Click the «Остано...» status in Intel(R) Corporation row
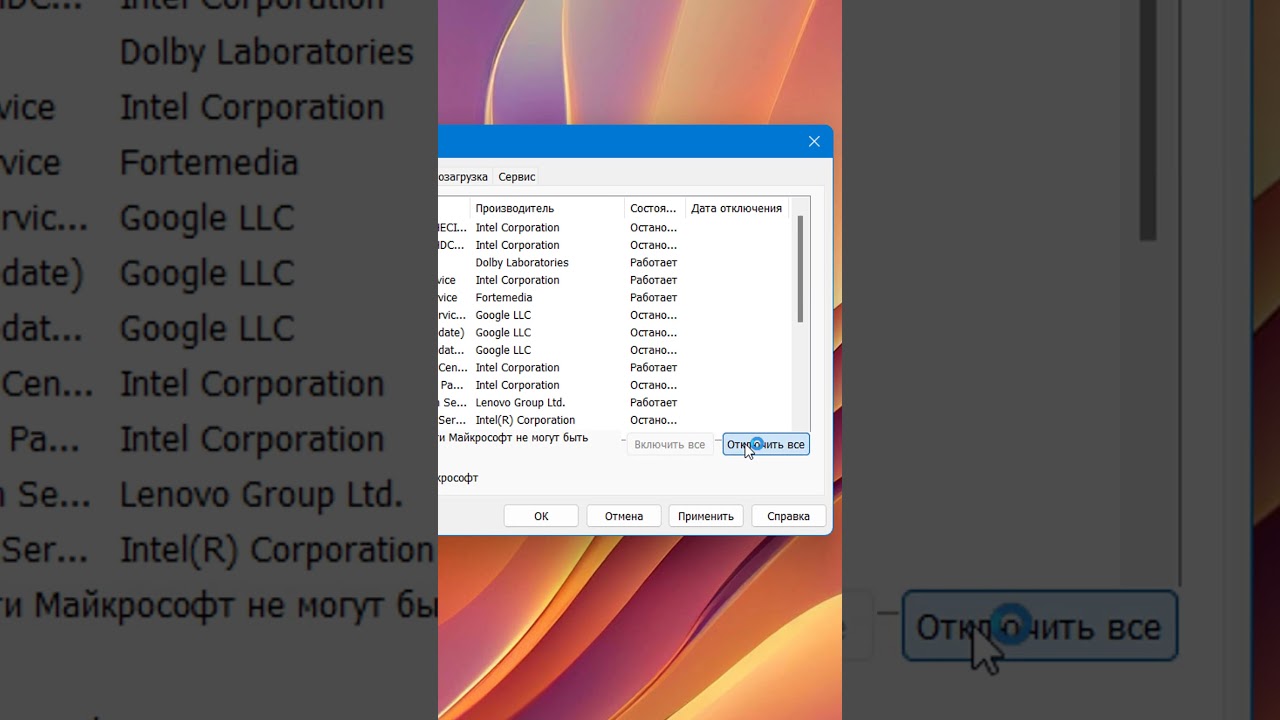 [x=653, y=420]
